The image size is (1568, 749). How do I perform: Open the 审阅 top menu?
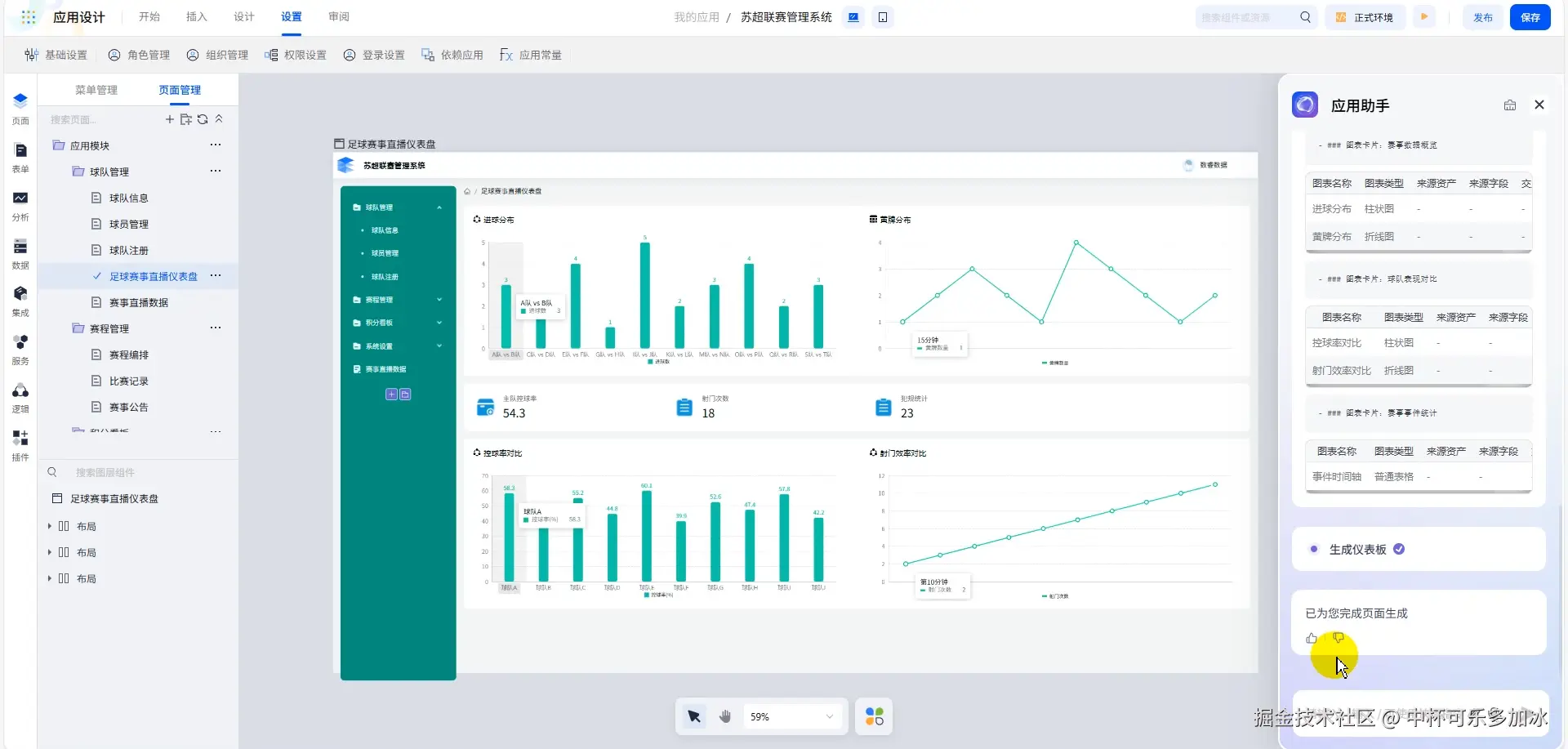click(x=339, y=17)
